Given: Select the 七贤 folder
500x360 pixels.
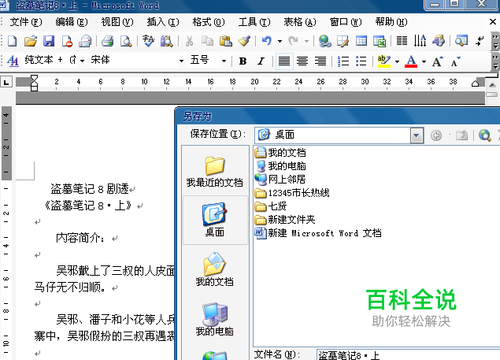Looking at the screenshot, I should click(x=271, y=206).
